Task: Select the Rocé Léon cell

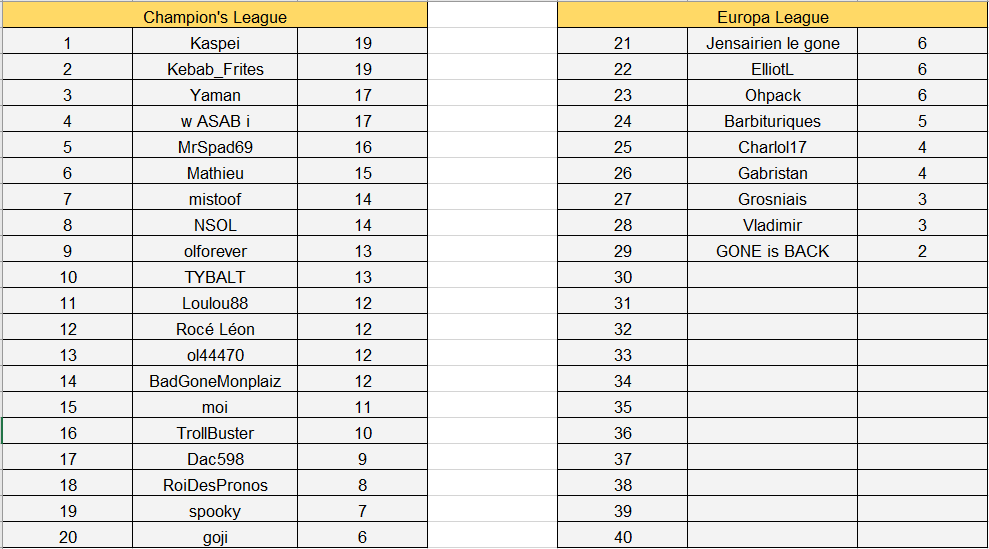Action: [x=214, y=329]
